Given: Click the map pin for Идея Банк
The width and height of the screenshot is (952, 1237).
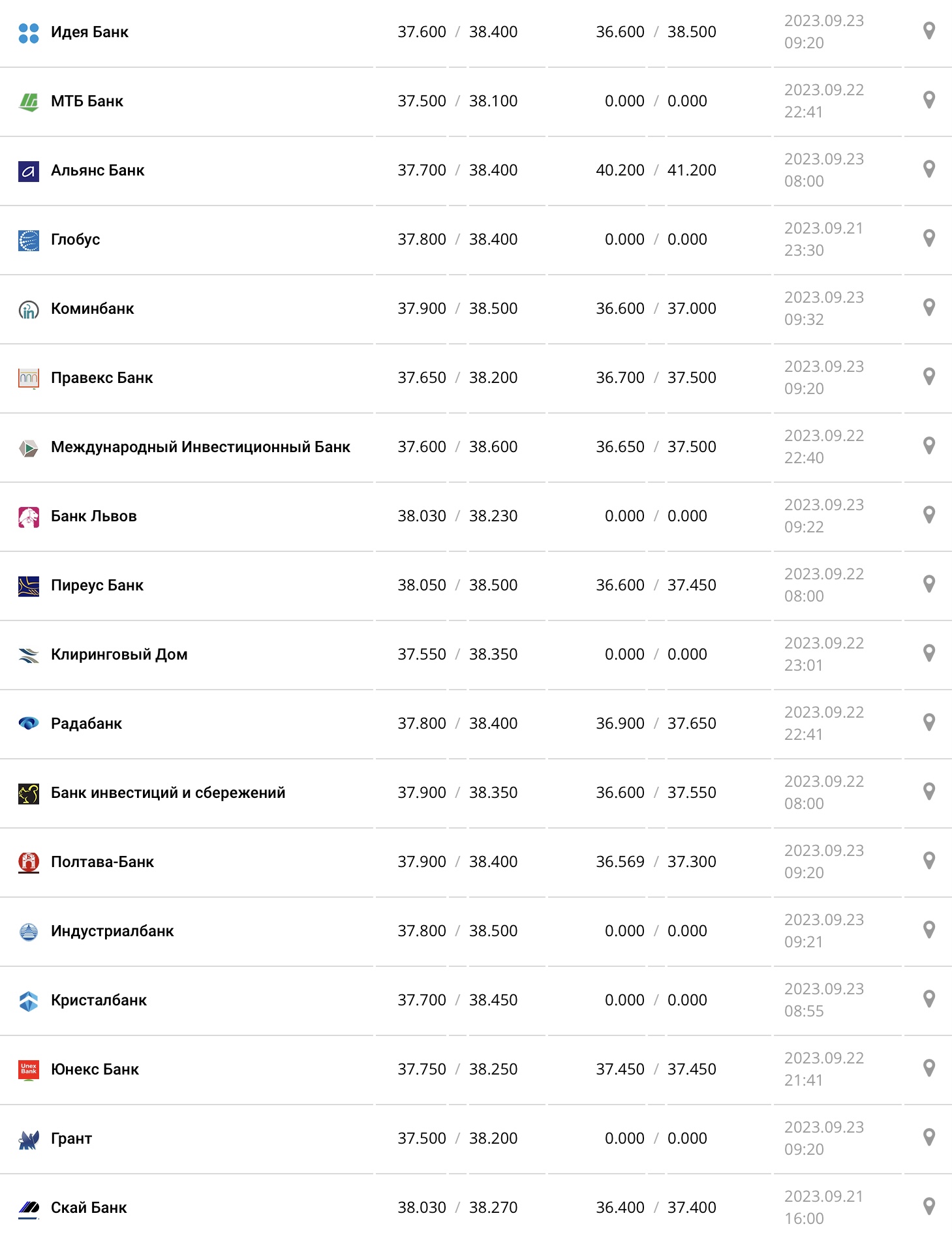Looking at the screenshot, I should [x=929, y=31].
